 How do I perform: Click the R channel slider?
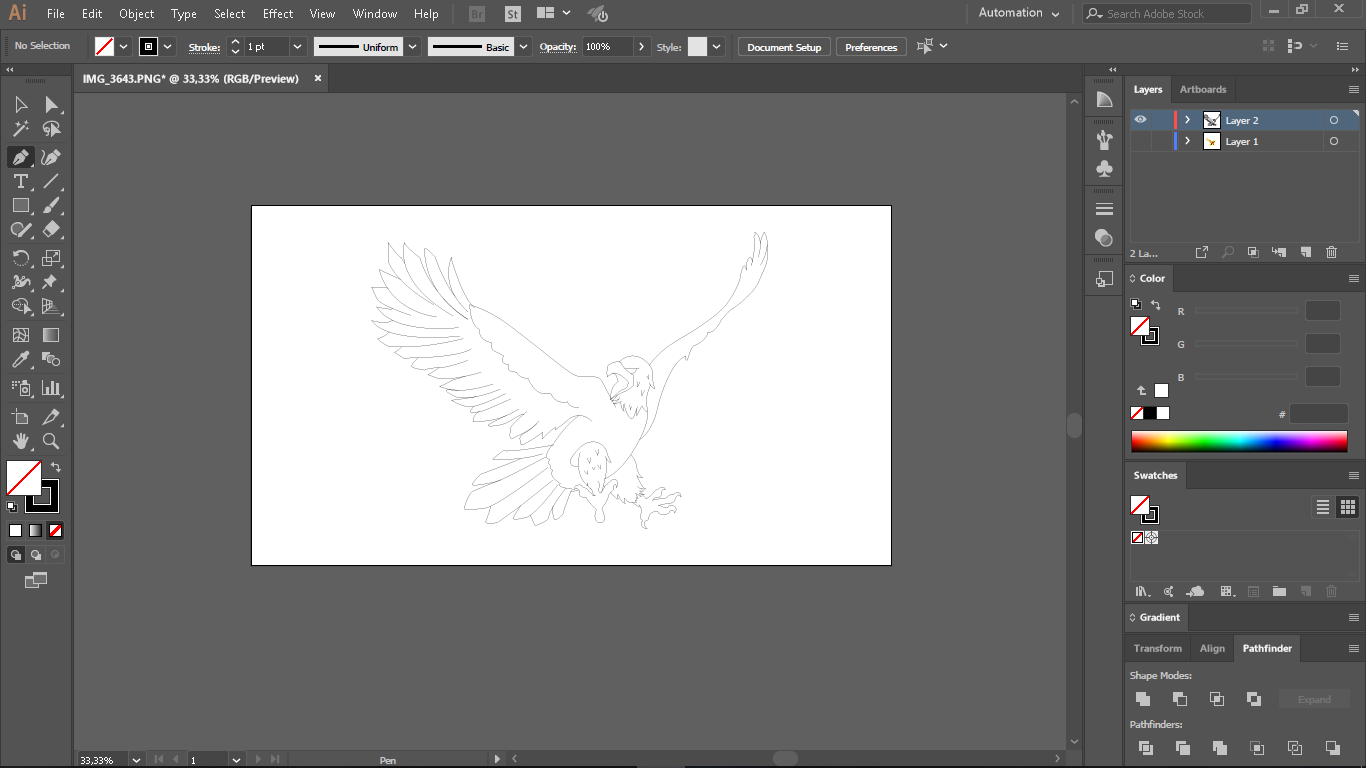pos(1247,312)
